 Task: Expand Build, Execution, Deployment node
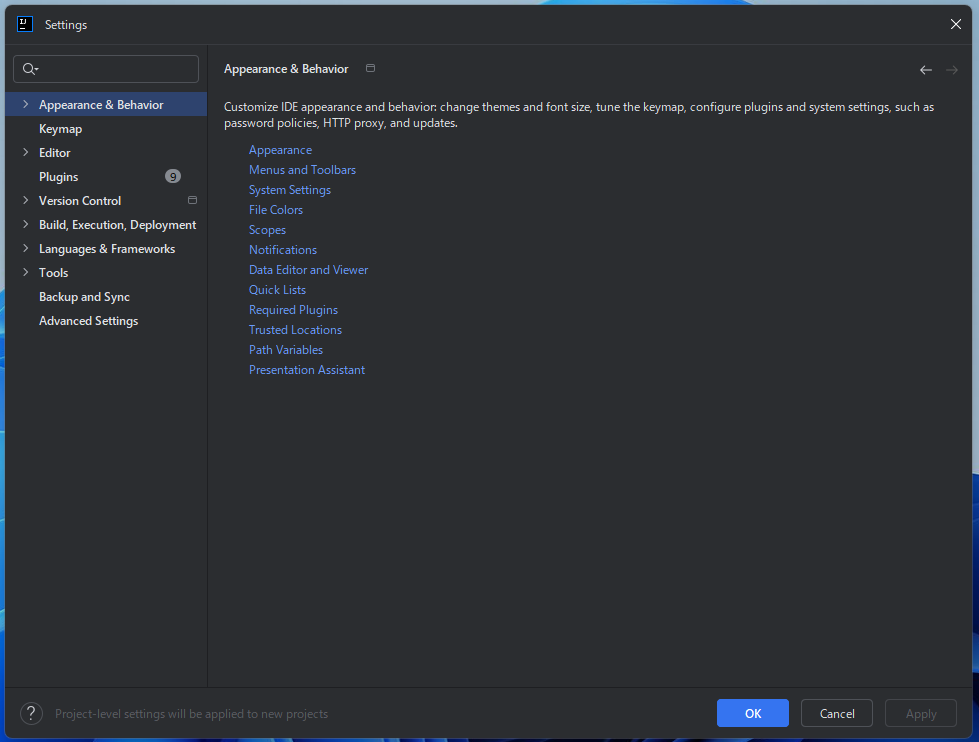(25, 225)
